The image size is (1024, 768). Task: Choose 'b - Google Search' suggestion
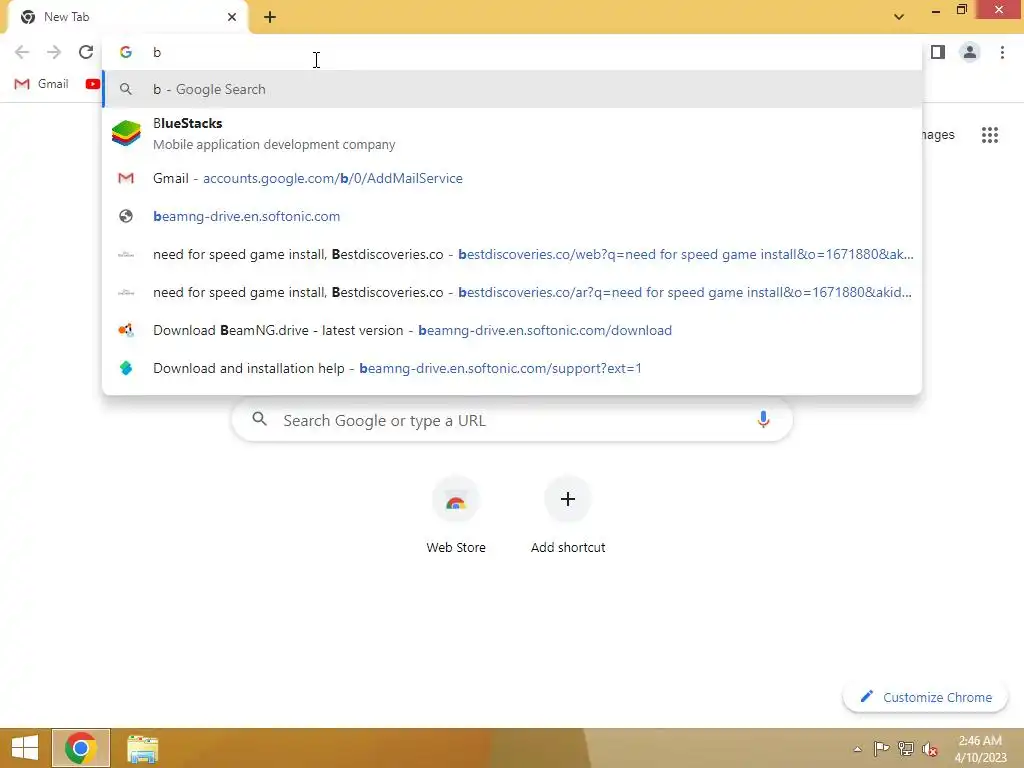[512, 89]
